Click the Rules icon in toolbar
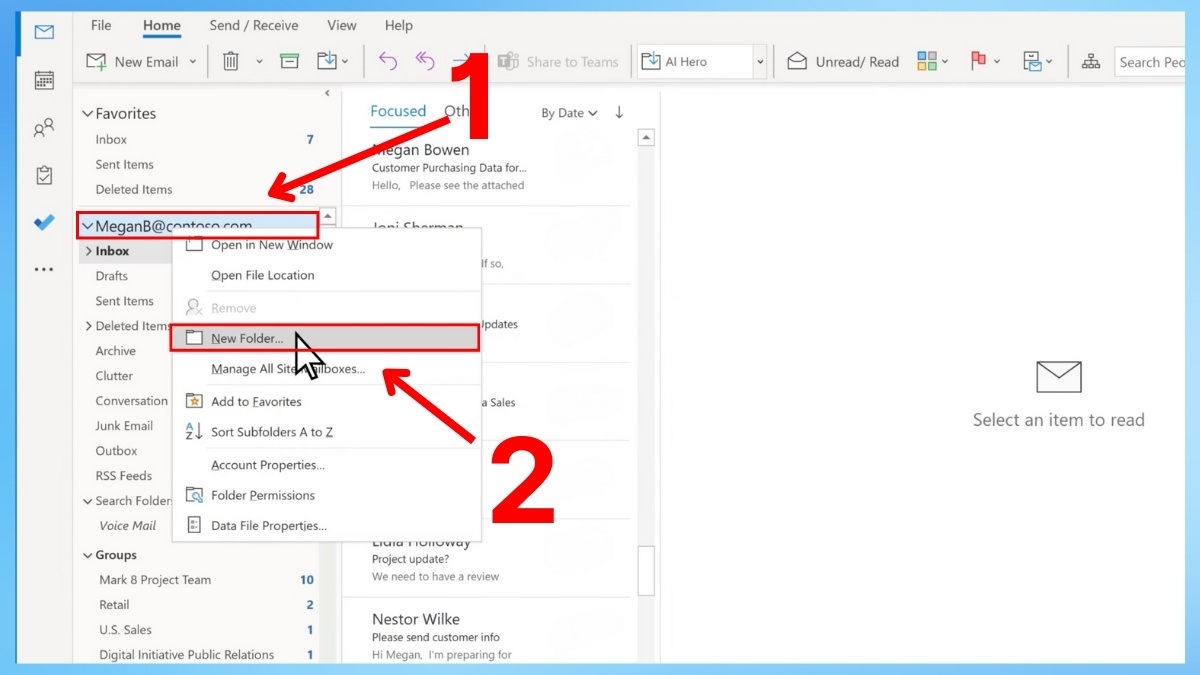1200x675 pixels. coord(1032,62)
